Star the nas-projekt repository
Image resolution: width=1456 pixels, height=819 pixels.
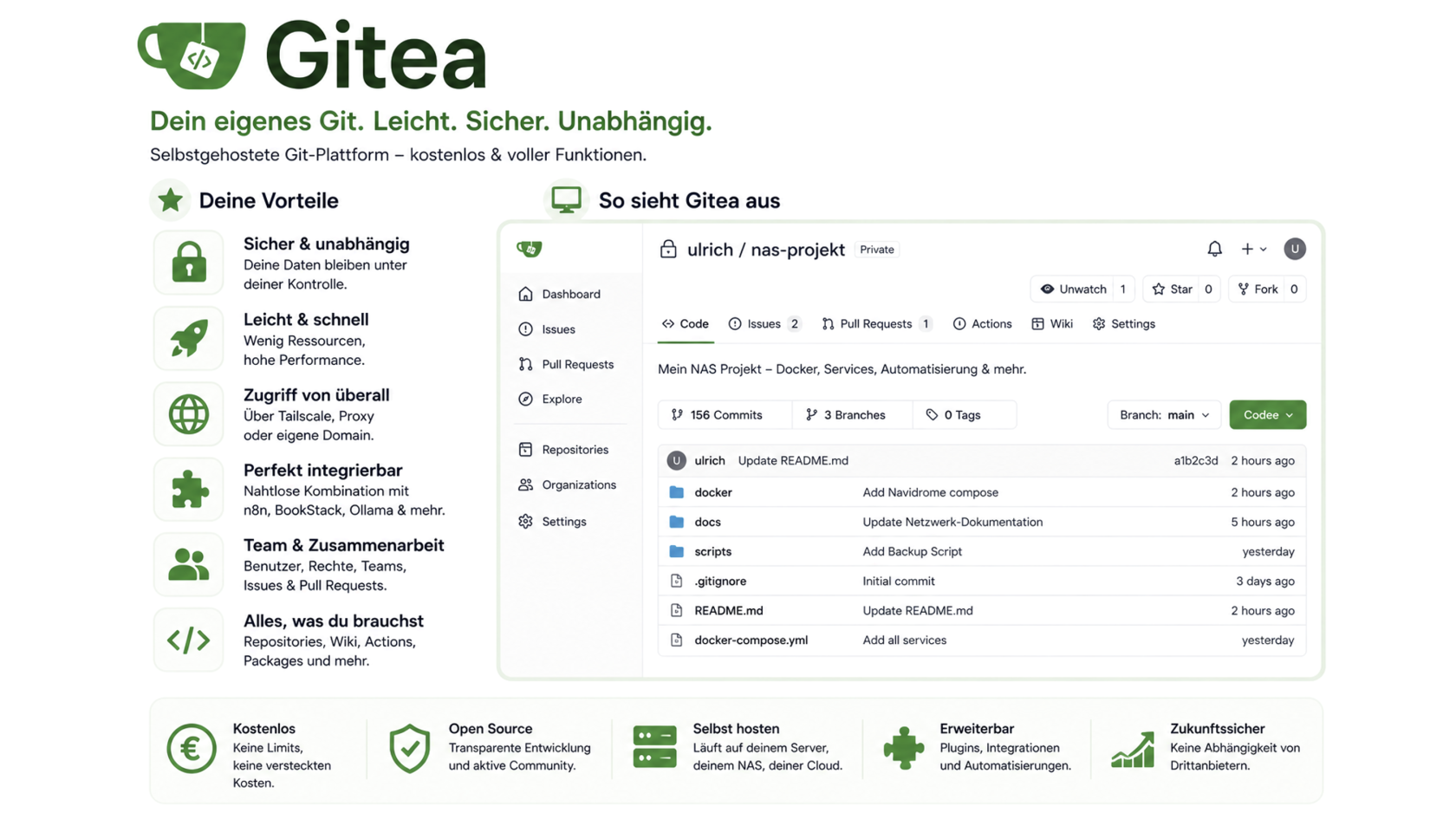(1181, 289)
